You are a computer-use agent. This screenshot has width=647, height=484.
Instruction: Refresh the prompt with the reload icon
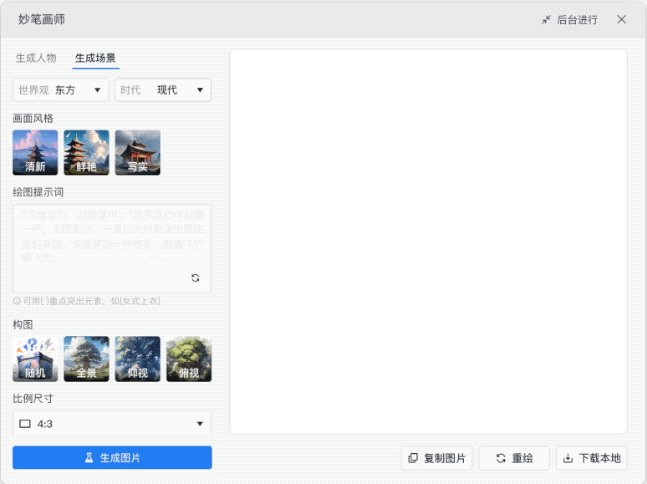click(195, 278)
